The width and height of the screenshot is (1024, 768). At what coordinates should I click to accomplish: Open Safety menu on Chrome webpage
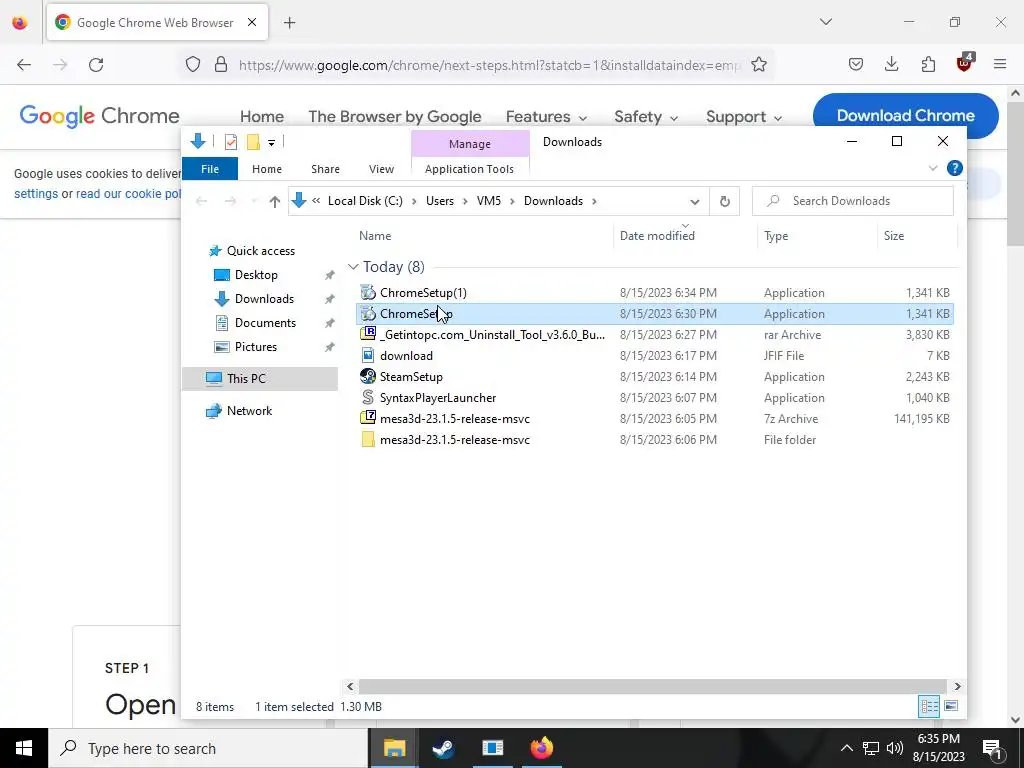tap(646, 117)
